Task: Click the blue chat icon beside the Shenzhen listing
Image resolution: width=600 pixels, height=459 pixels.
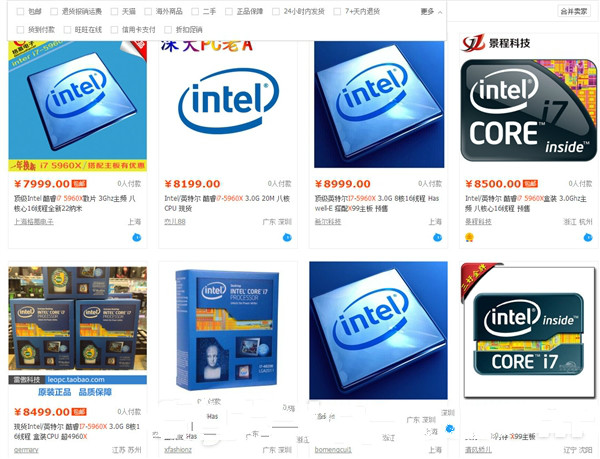Action: [450, 429]
